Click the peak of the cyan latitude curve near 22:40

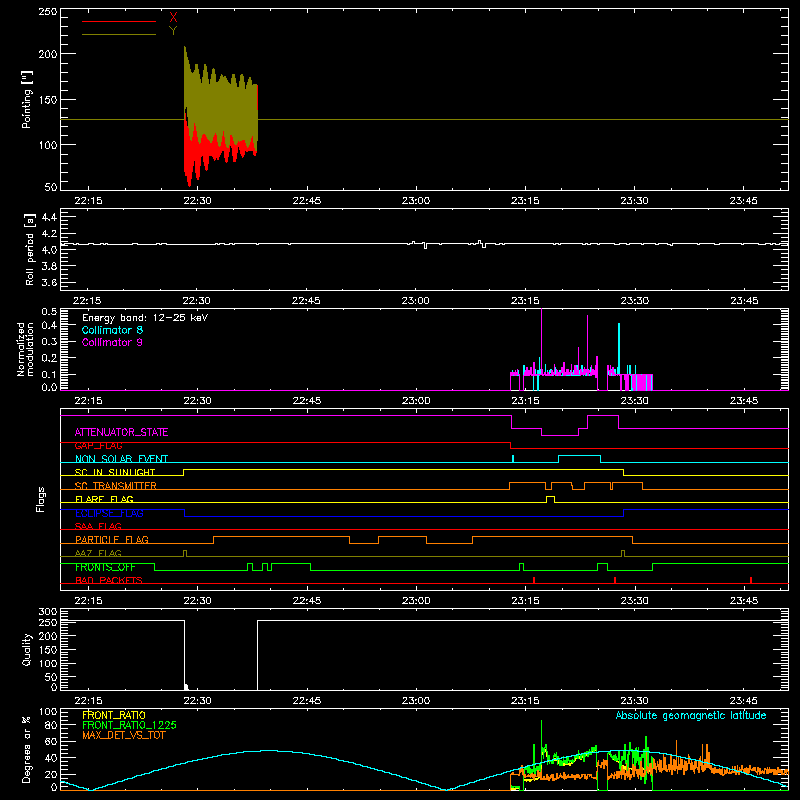coord(269,751)
